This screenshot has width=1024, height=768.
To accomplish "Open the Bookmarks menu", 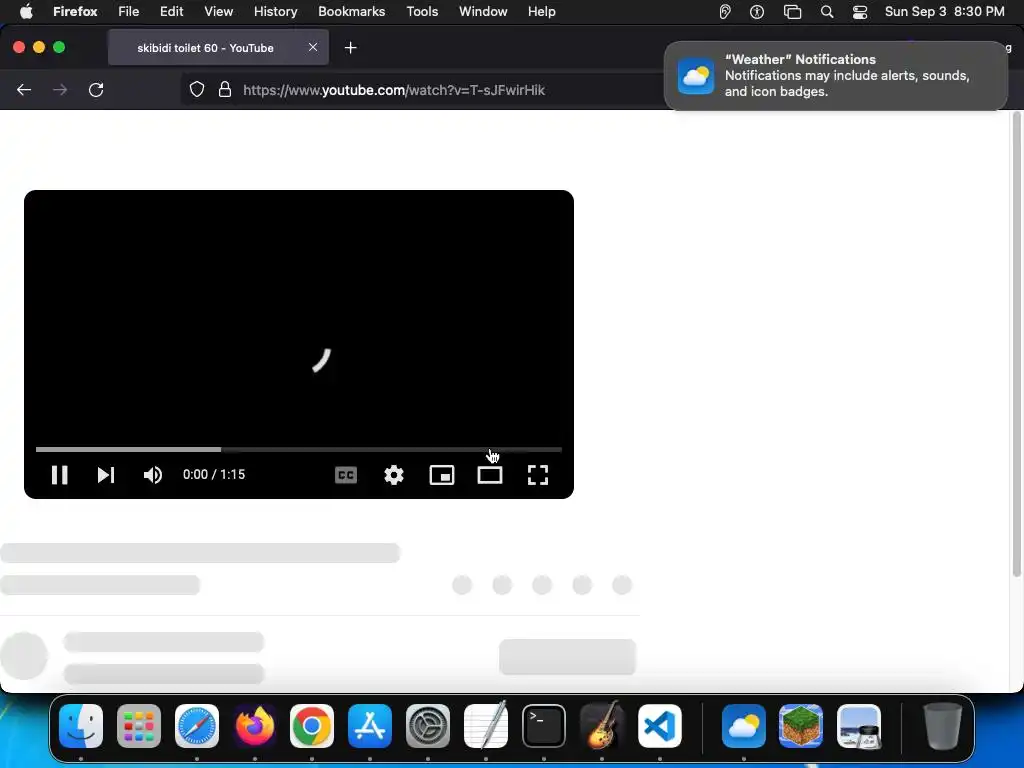I will (351, 12).
